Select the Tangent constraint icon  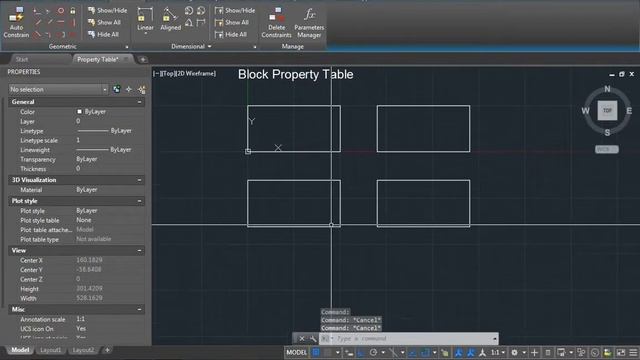(37, 35)
